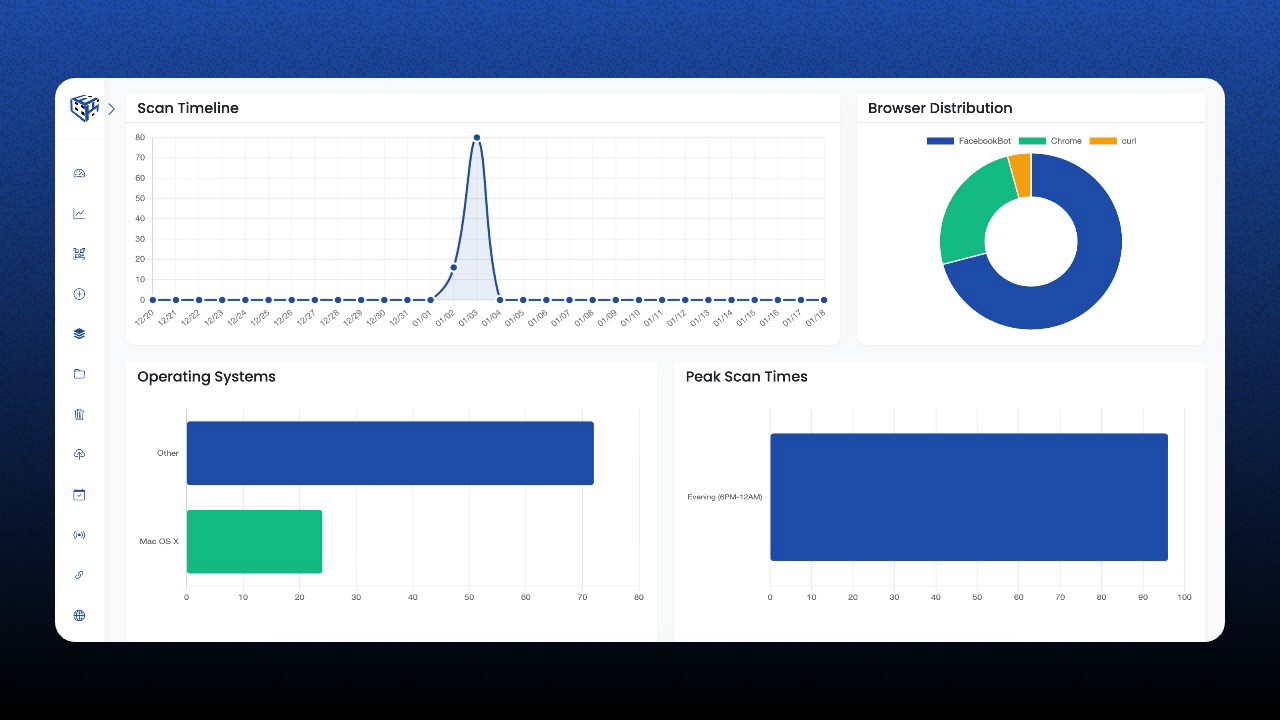Click the Browser Distribution heading
The height and width of the screenshot is (720, 1280).
tap(940, 108)
